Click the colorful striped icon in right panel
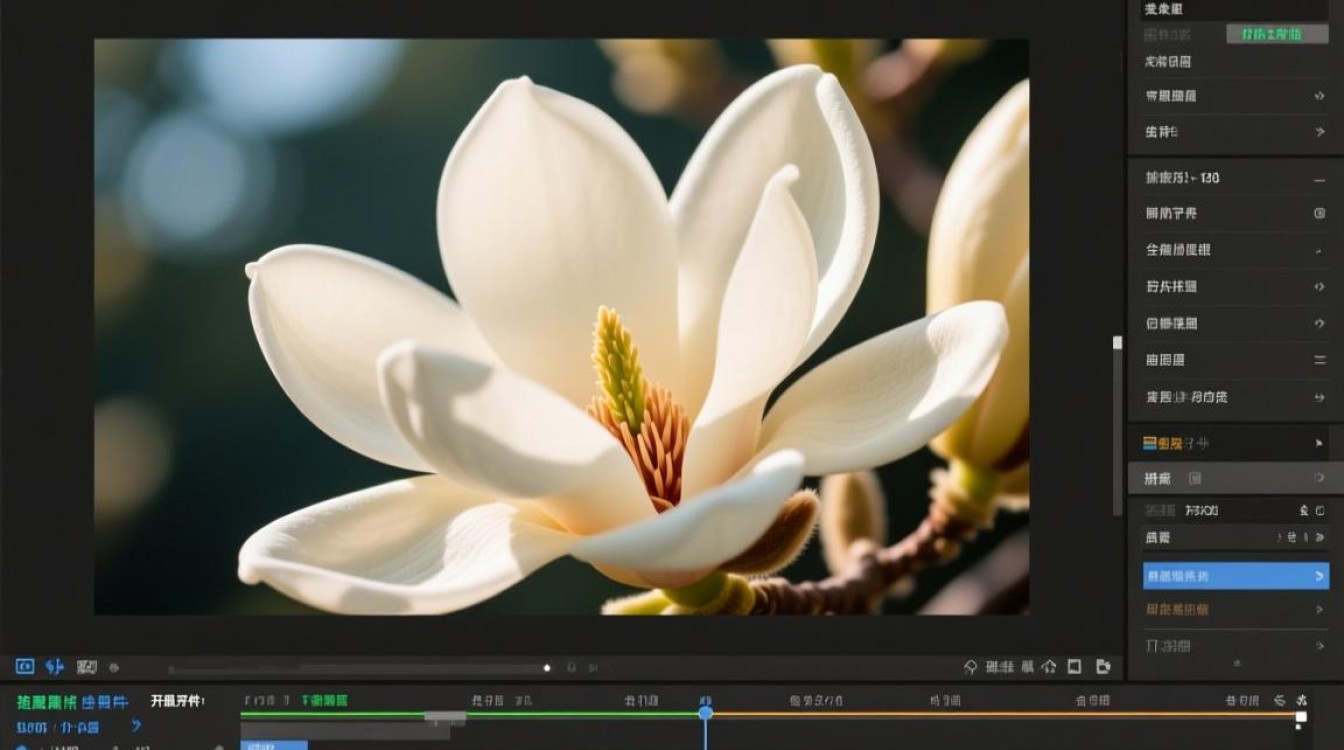The width and height of the screenshot is (1344, 750). (x=1149, y=442)
